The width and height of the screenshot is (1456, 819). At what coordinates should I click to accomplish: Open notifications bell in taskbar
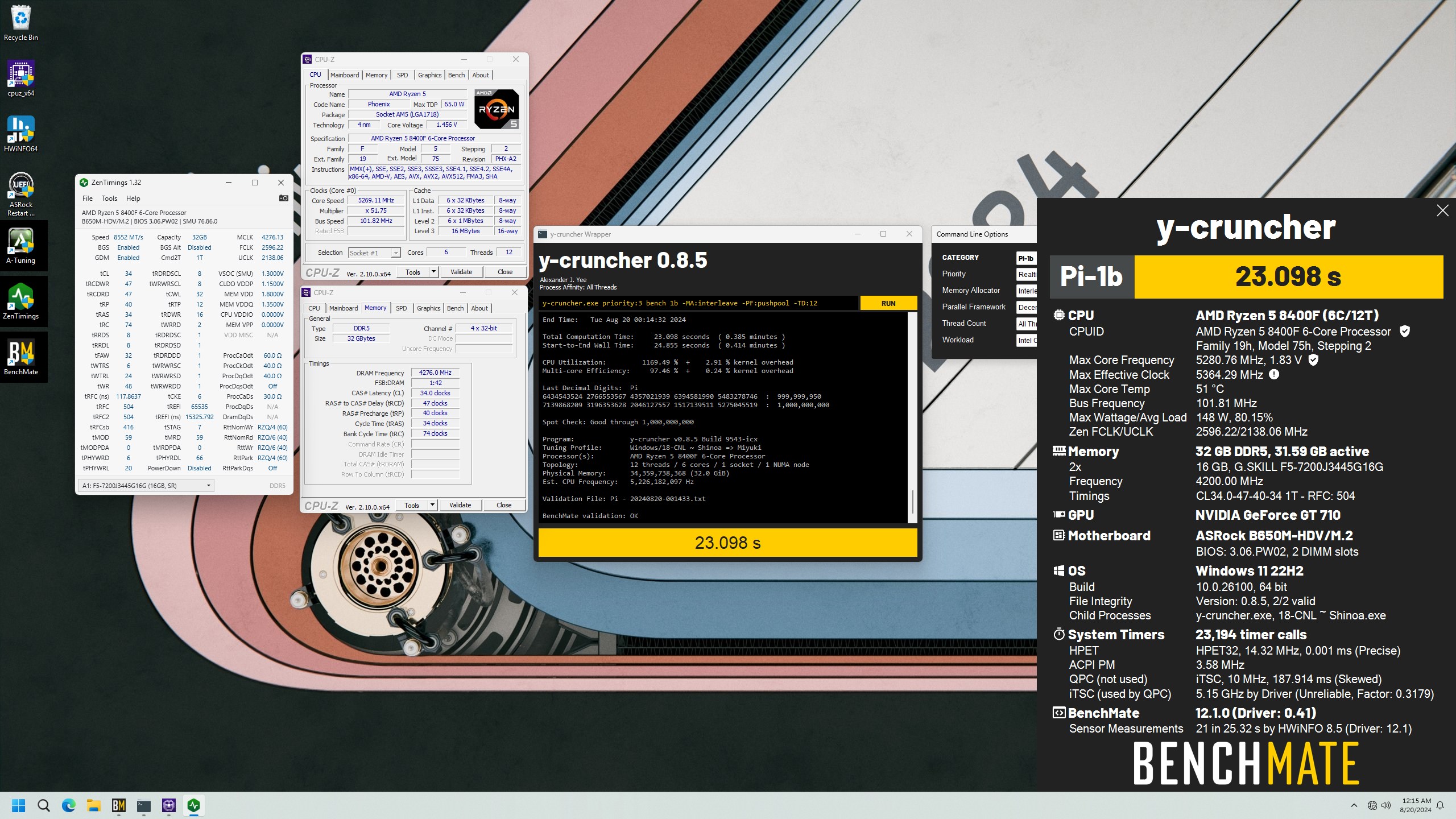coord(1440,805)
